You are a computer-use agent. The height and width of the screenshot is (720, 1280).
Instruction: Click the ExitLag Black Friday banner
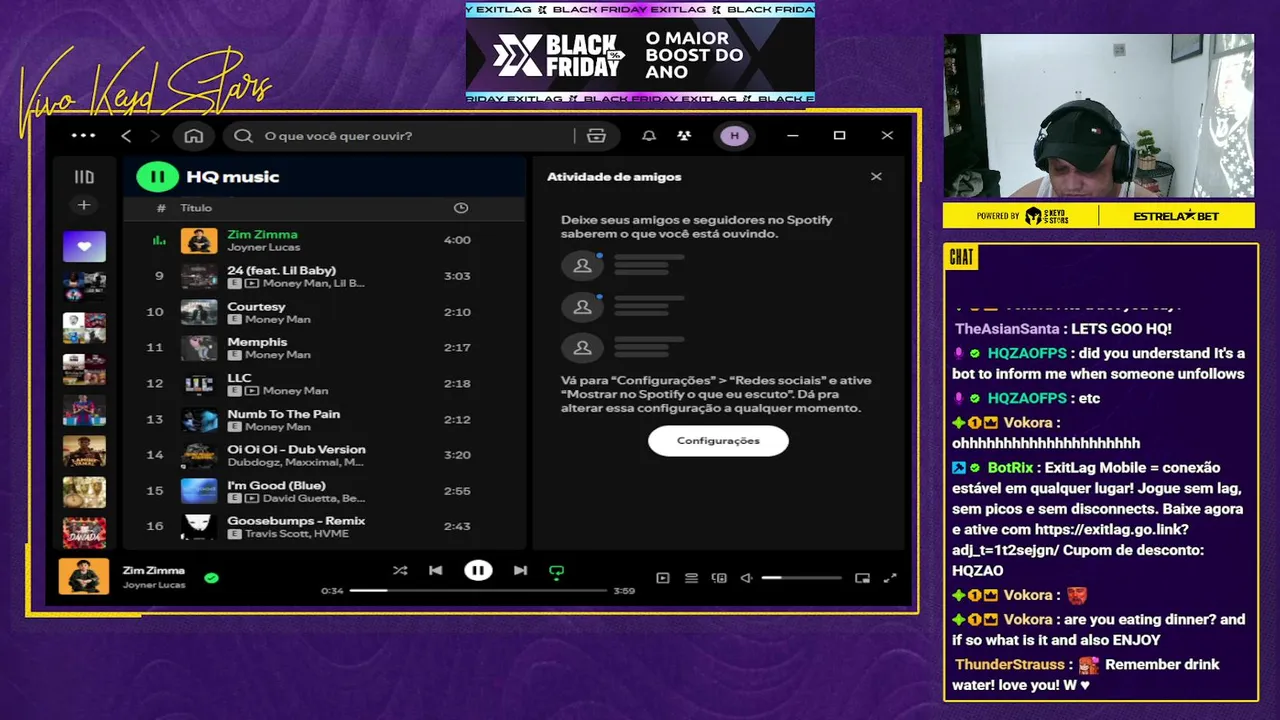pos(640,52)
